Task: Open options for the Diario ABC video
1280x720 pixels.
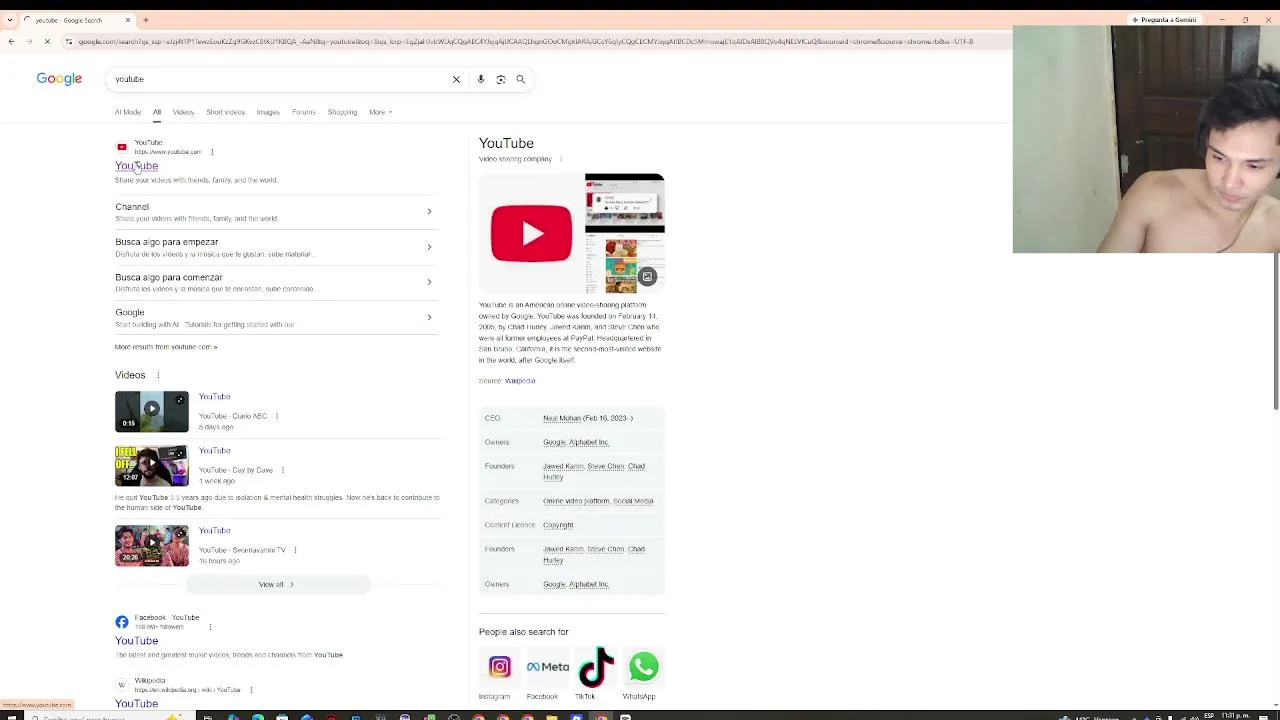Action: coord(277,416)
